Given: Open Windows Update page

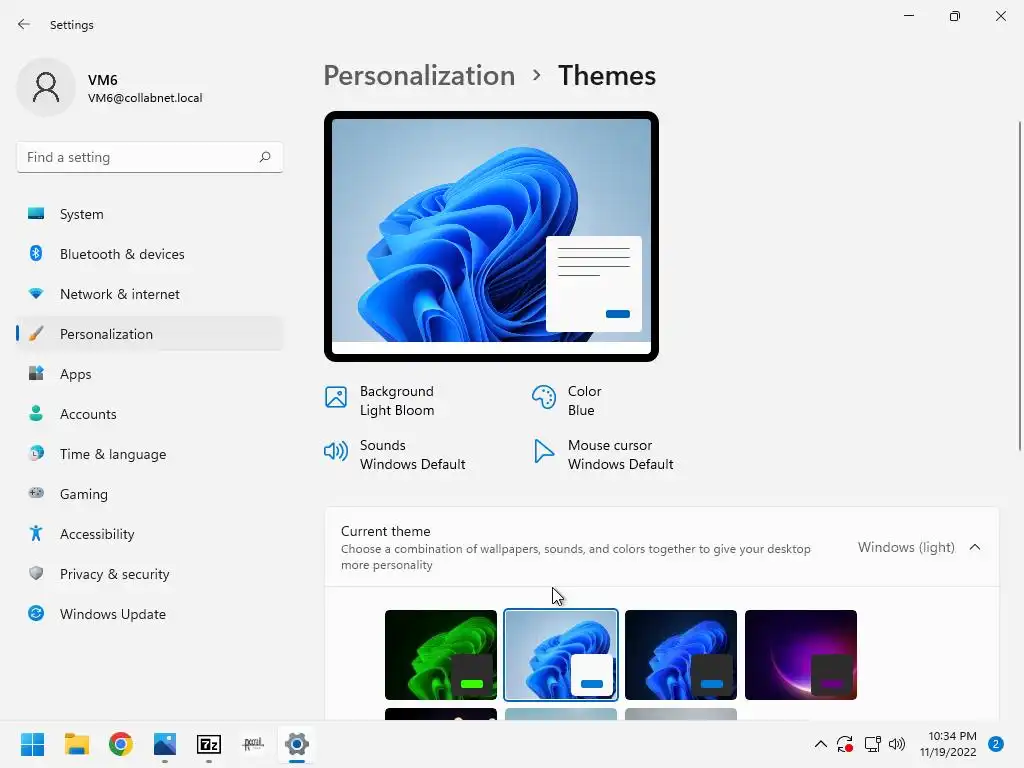Looking at the screenshot, I should [150, 613].
